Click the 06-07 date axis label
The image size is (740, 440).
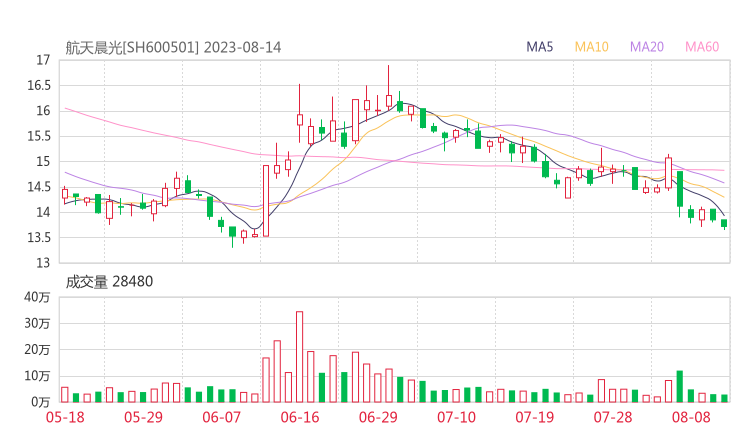tap(221, 417)
